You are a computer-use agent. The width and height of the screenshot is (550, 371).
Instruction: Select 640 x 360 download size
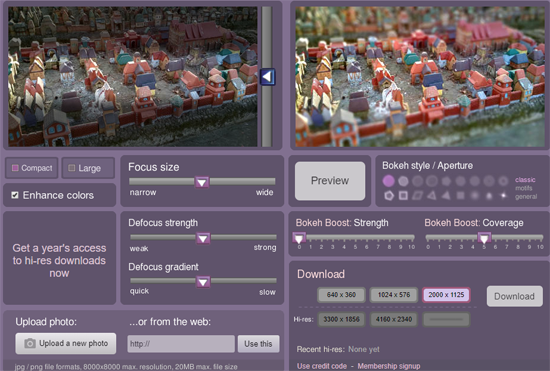(x=341, y=295)
